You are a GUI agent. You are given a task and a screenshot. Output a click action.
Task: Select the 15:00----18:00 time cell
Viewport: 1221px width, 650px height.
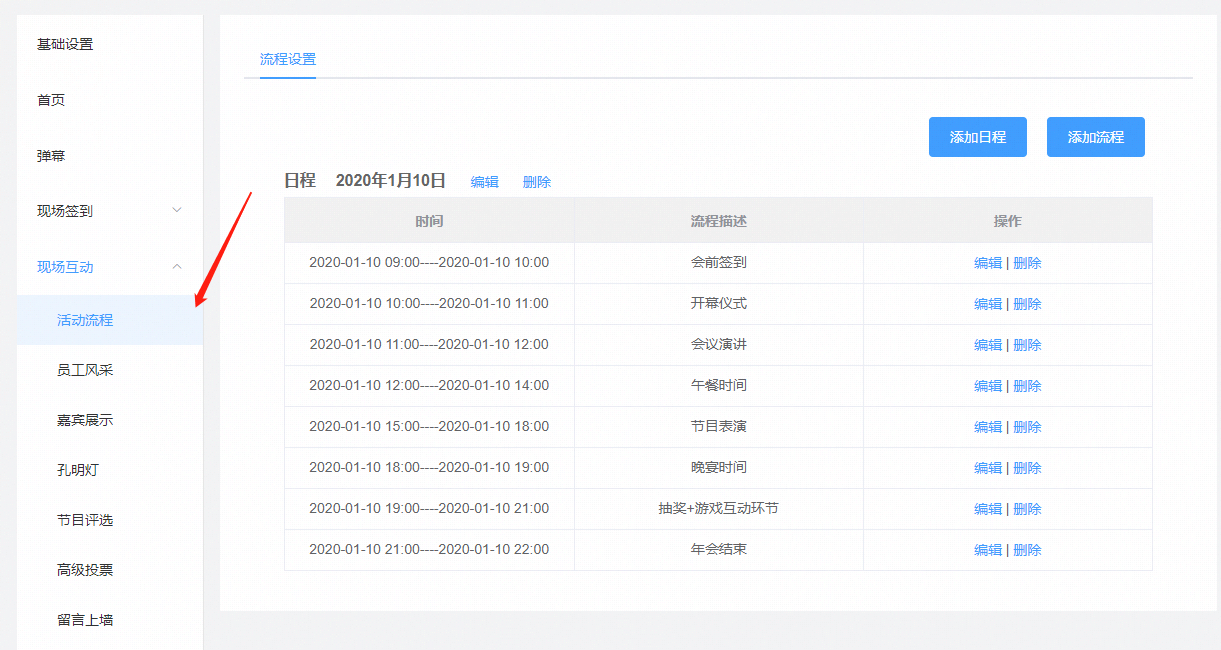(x=429, y=427)
